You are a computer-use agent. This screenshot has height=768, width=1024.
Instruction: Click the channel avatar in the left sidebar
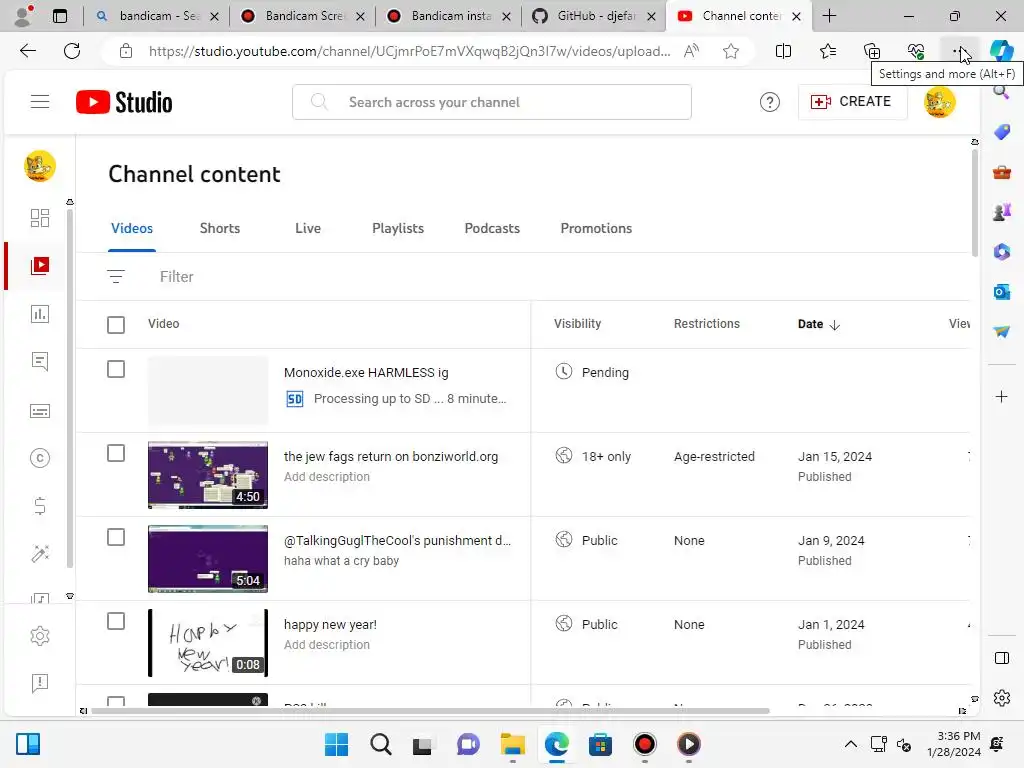point(40,166)
